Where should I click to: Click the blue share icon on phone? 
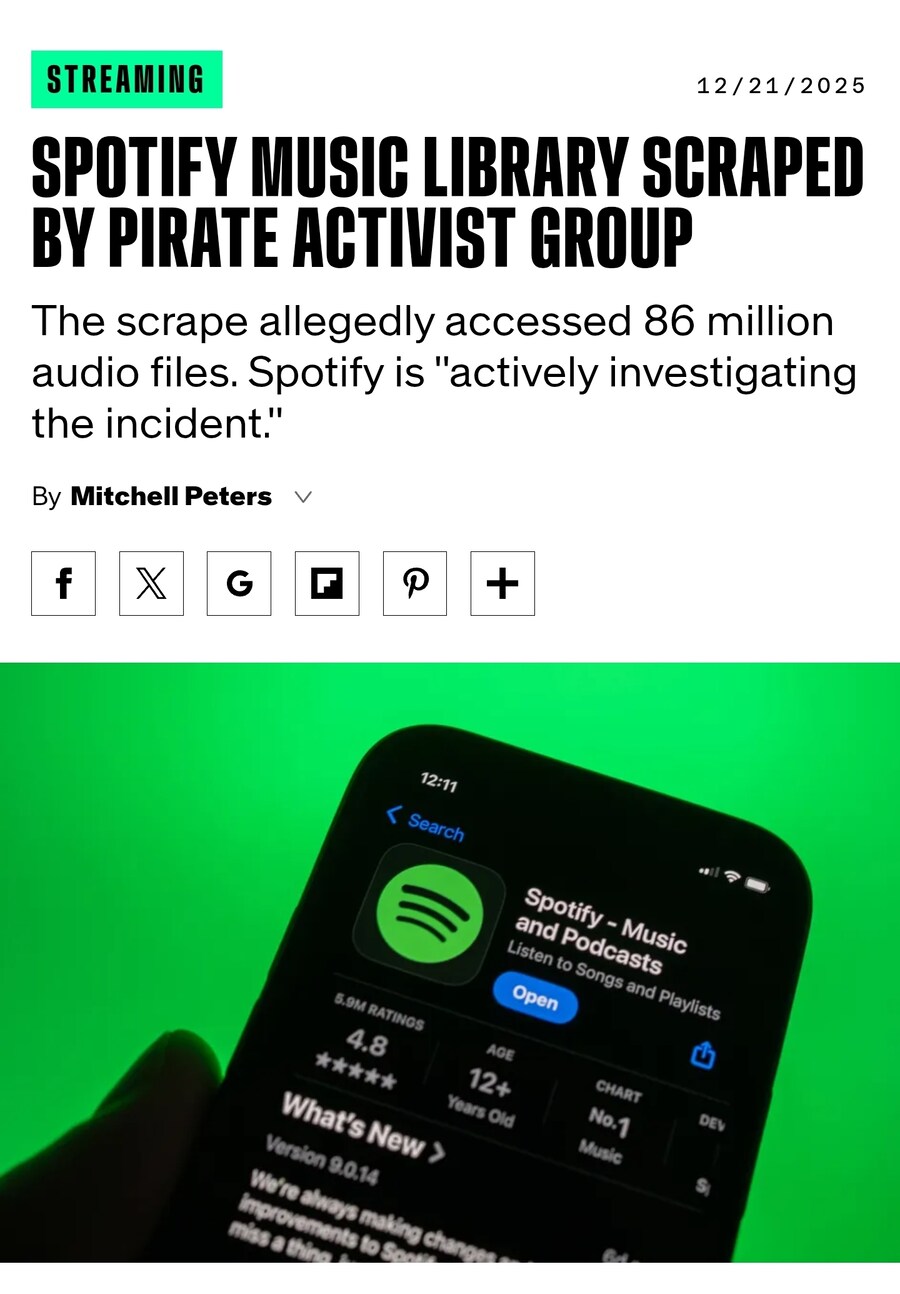(704, 1054)
